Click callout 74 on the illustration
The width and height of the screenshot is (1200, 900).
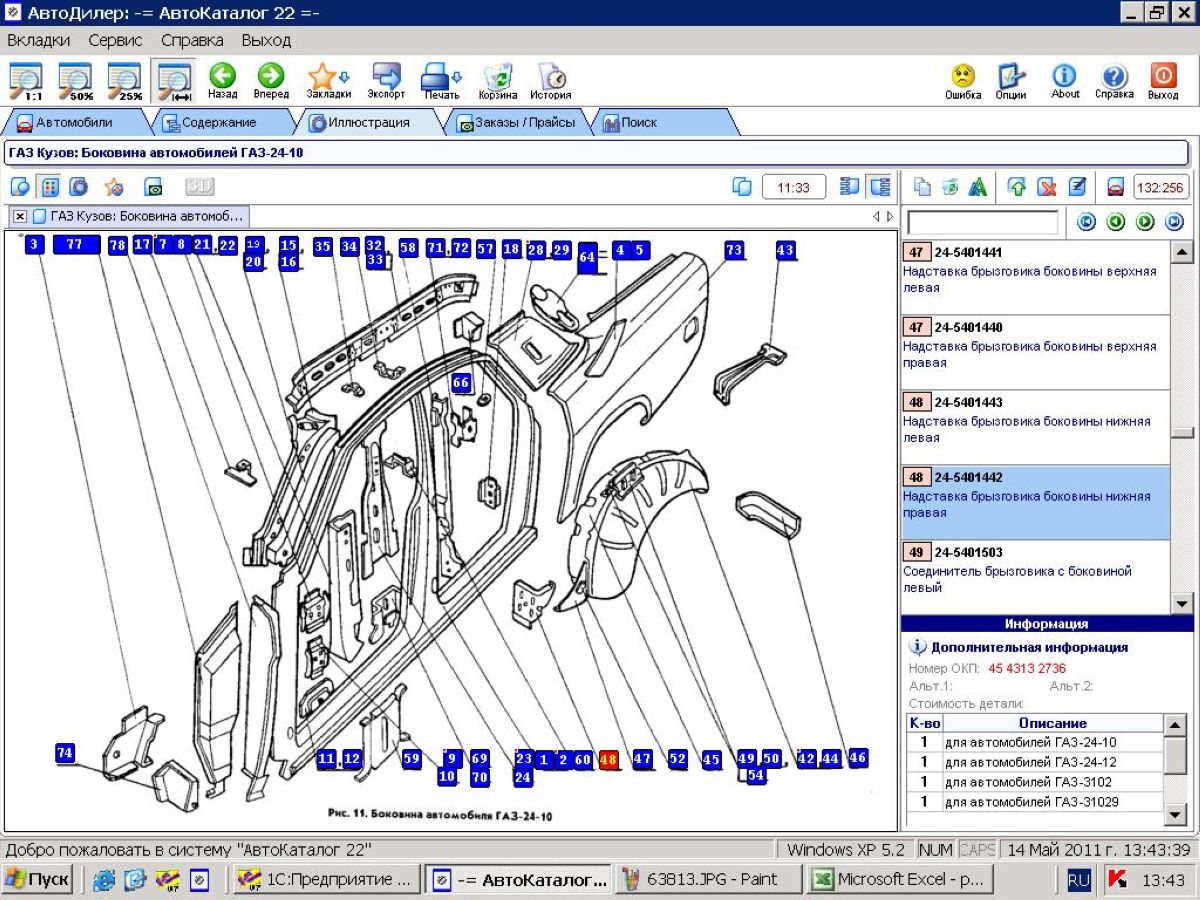(65, 753)
